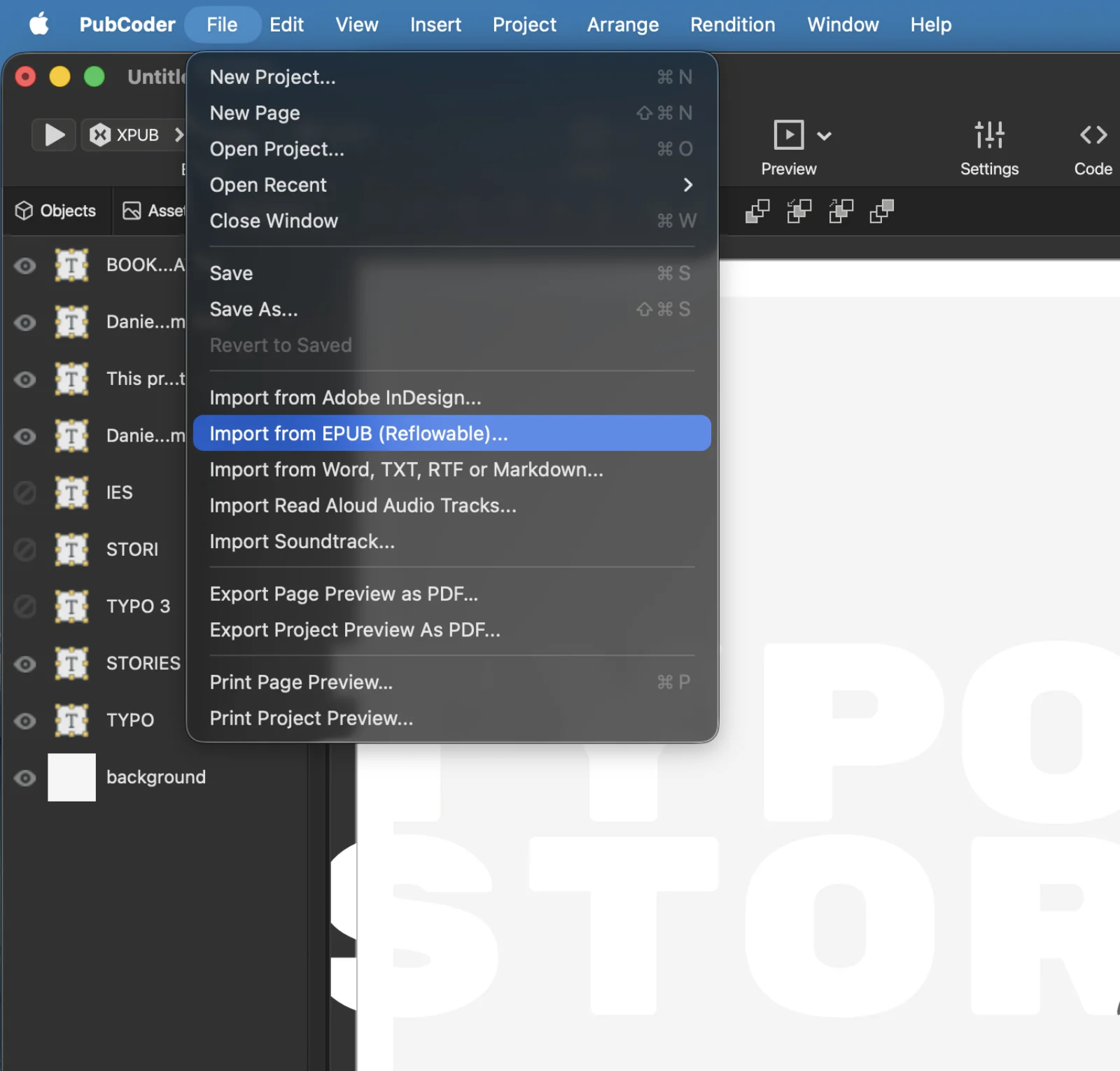1120x1071 pixels.
Task: Show the hidden TYPO 3 layer
Action: click(x=25, y=607)
